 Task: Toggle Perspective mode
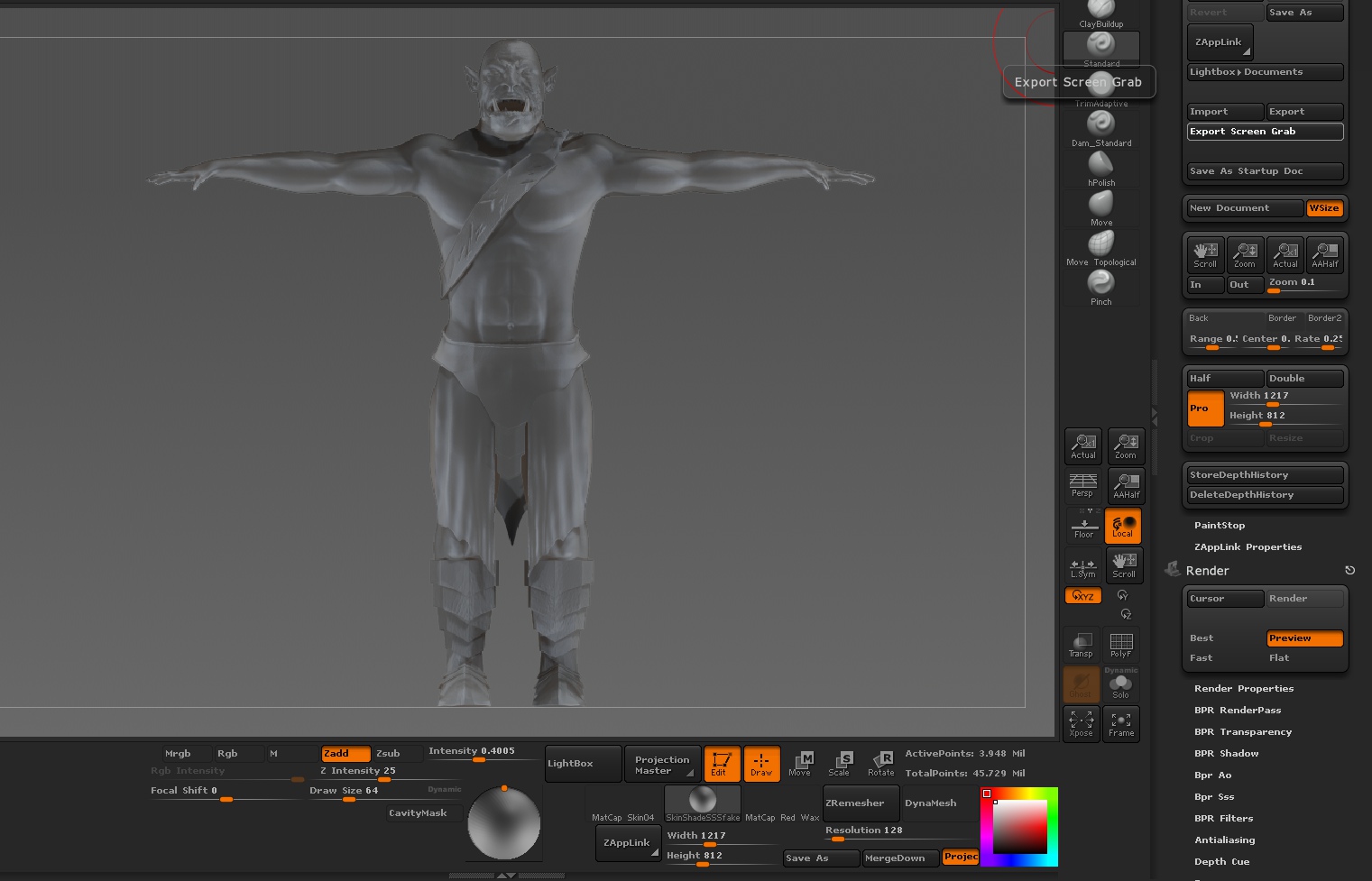click(x=1082, y=485)
